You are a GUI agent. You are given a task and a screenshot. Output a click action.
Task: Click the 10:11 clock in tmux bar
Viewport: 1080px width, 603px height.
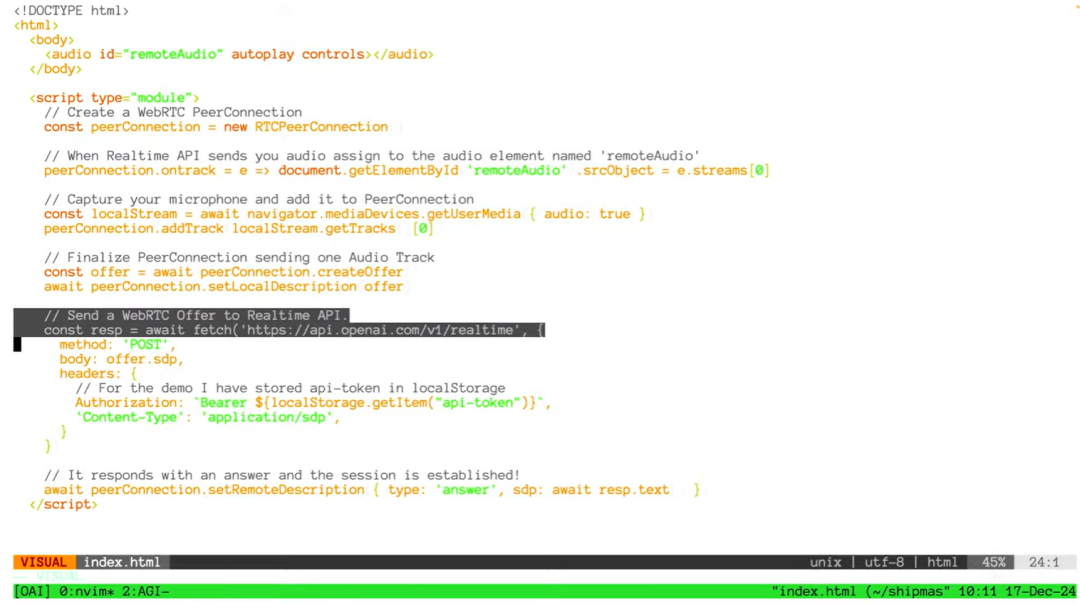[x=977, y=591]
